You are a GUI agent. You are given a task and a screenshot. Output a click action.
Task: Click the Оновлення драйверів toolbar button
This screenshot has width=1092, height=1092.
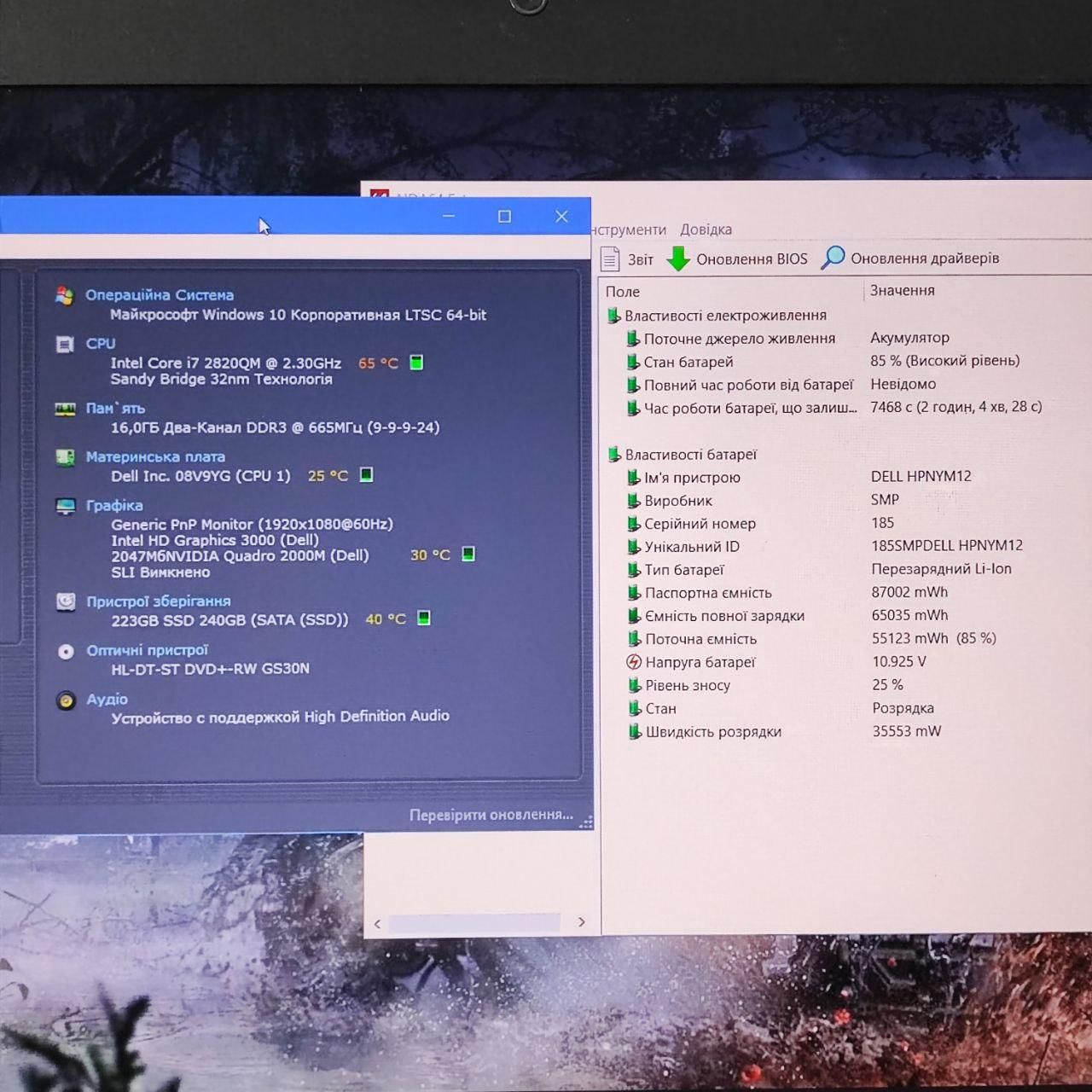(910, 258)
